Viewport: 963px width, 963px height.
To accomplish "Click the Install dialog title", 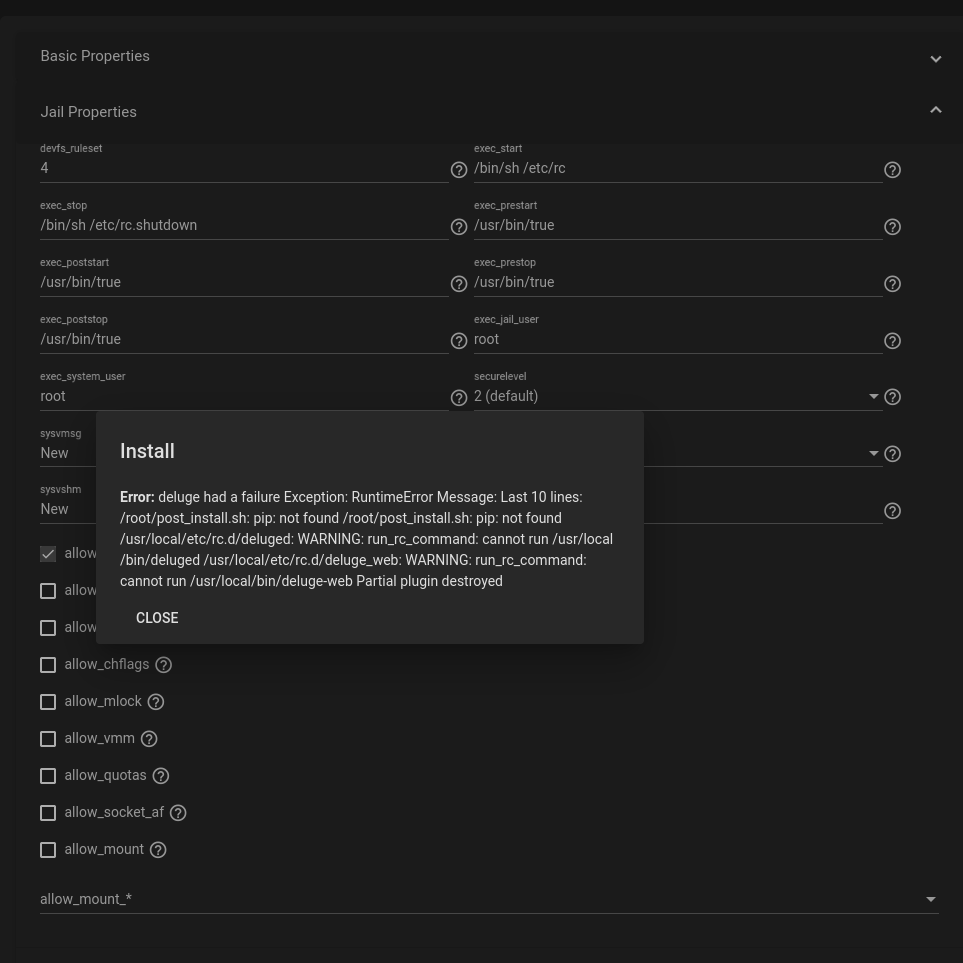I will (147, 451).
